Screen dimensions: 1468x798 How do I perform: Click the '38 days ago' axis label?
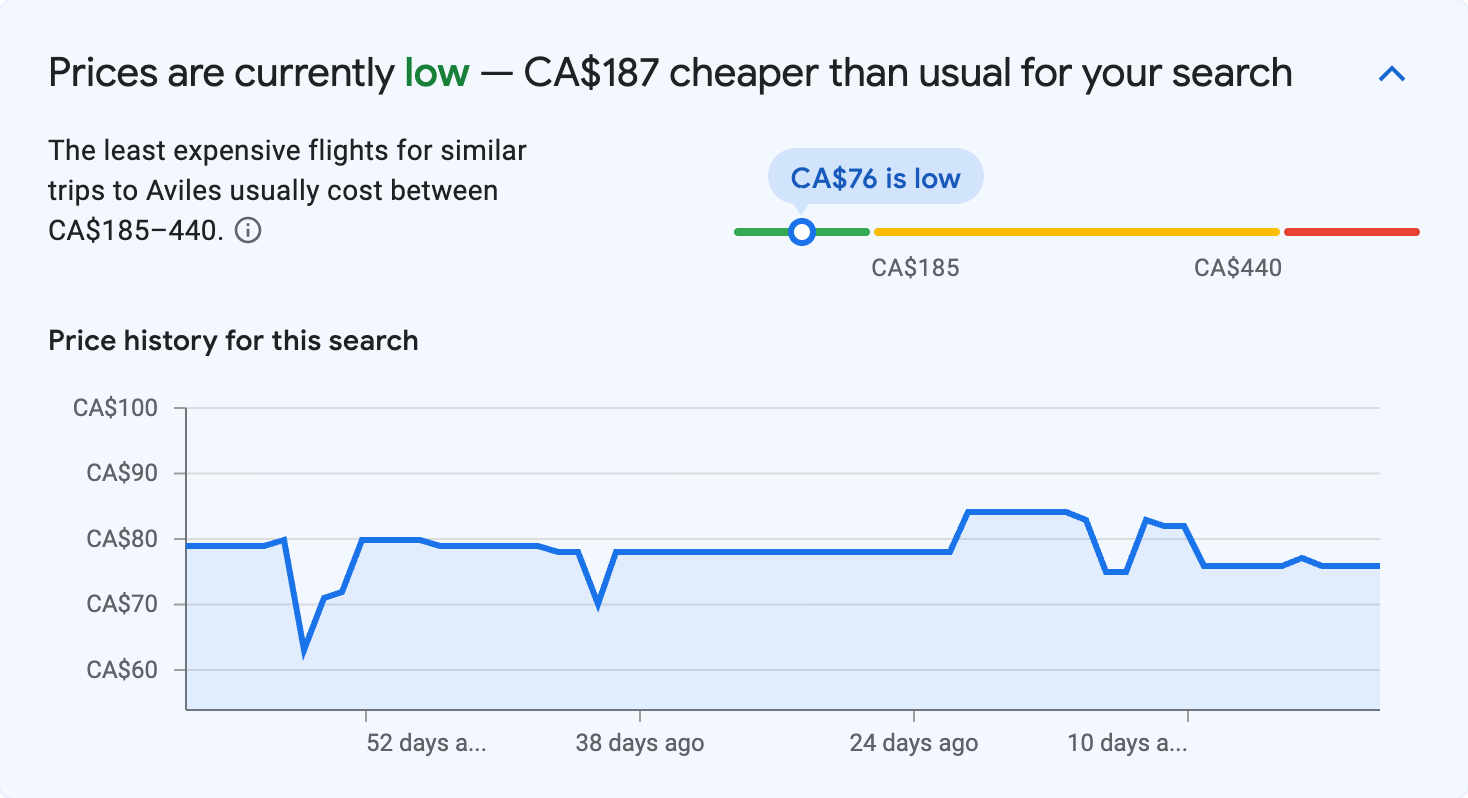[x=640, y=744]
